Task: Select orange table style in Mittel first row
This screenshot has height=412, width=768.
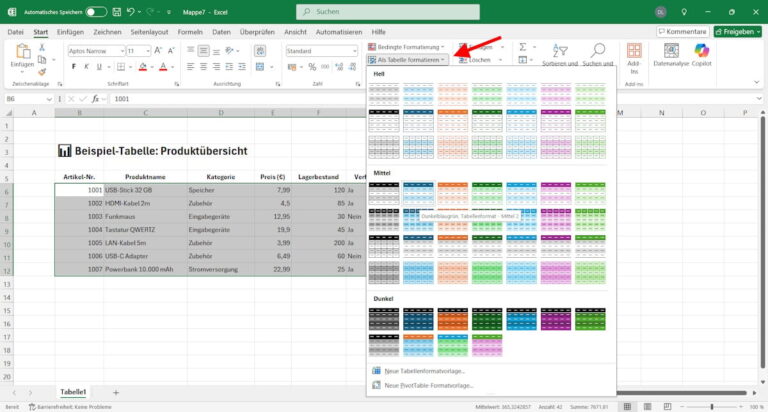Action: pos(453,194)
